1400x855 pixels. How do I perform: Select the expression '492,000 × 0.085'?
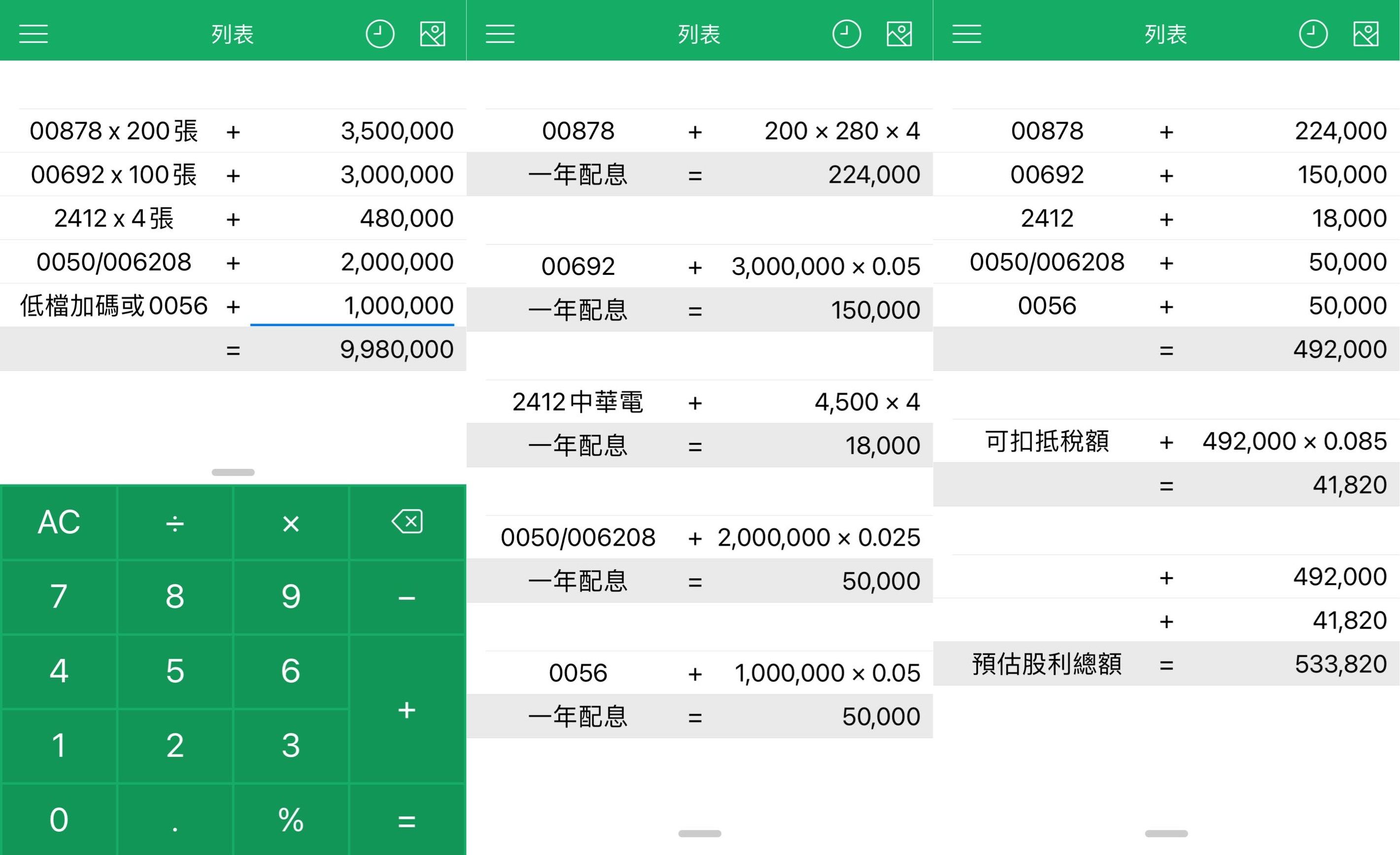tap(1295, 442)
